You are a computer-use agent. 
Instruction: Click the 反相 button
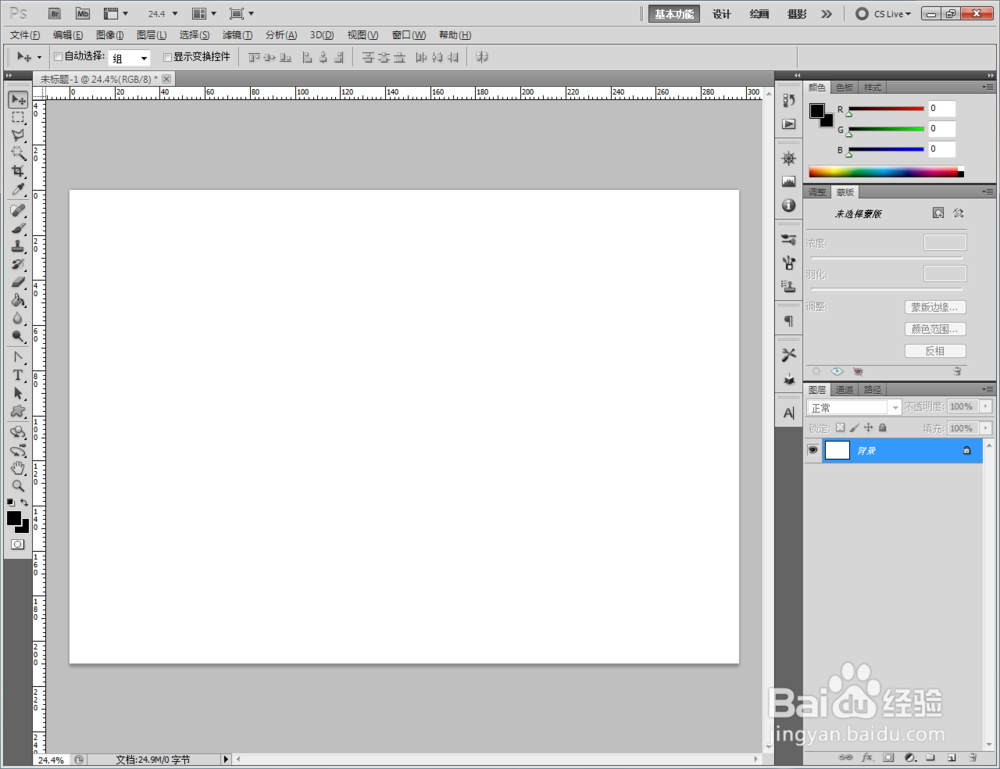pyautogui.click(x=935, y=351)
